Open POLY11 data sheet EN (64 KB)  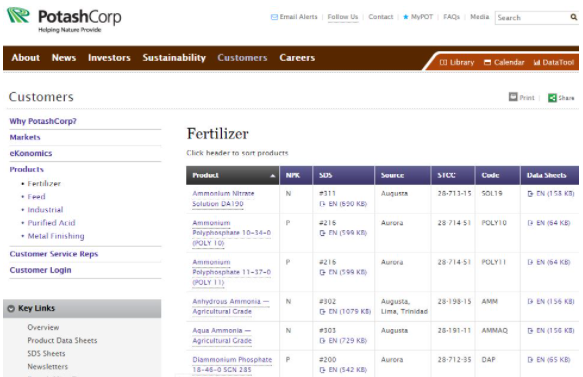549,262
